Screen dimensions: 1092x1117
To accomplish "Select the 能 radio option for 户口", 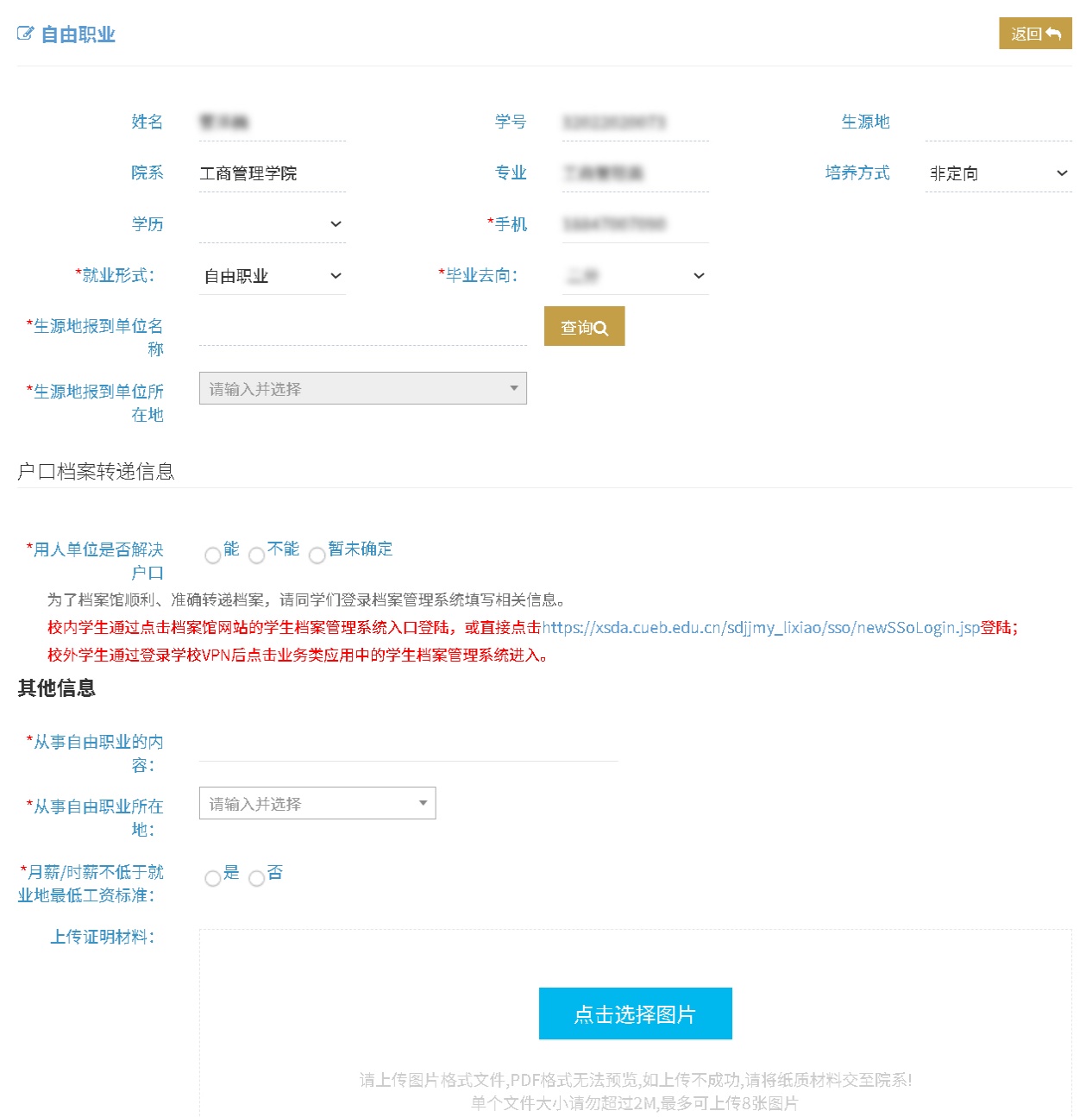I will [213, 555].
